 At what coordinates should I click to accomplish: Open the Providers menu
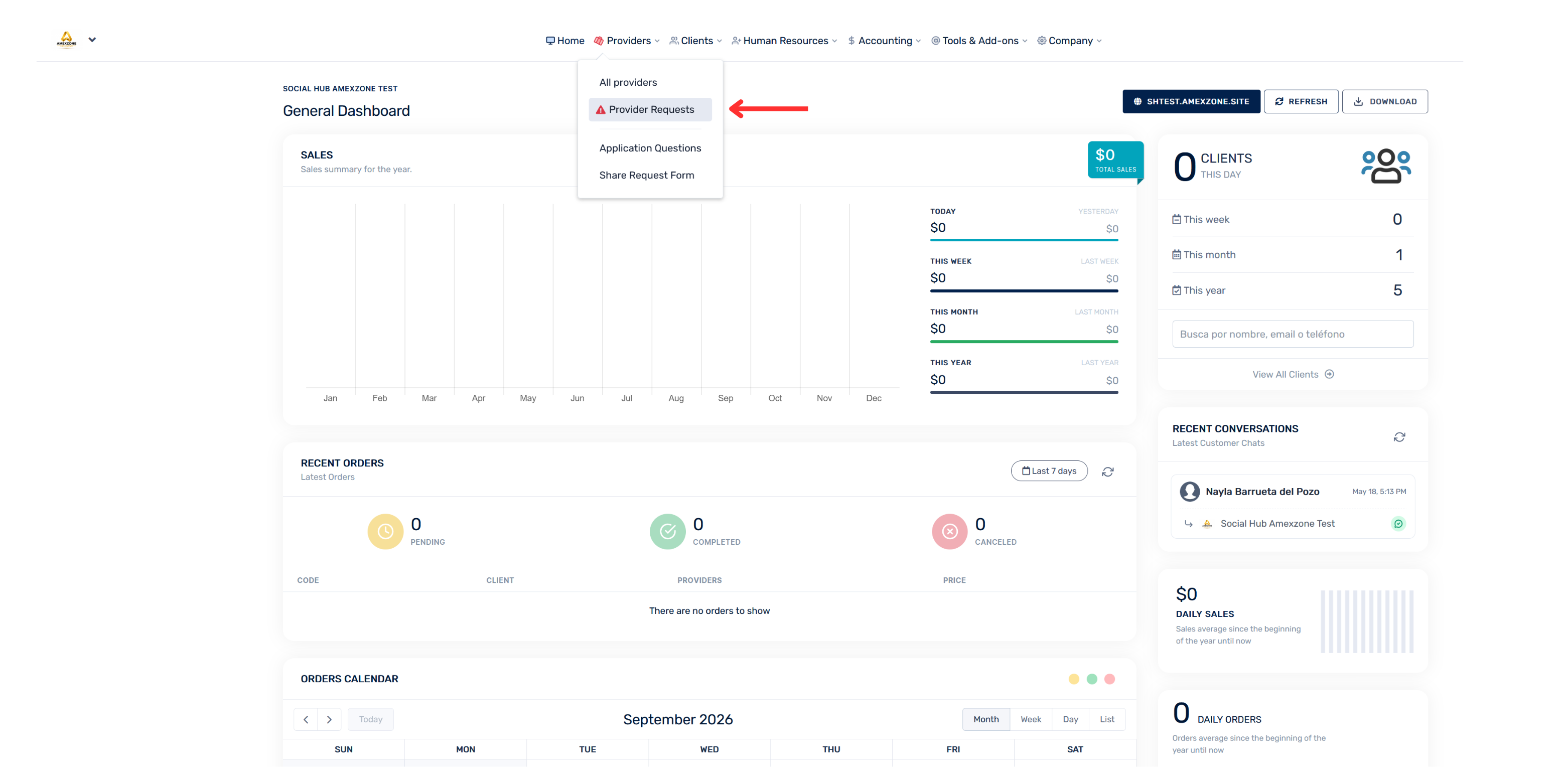point(626,41)
